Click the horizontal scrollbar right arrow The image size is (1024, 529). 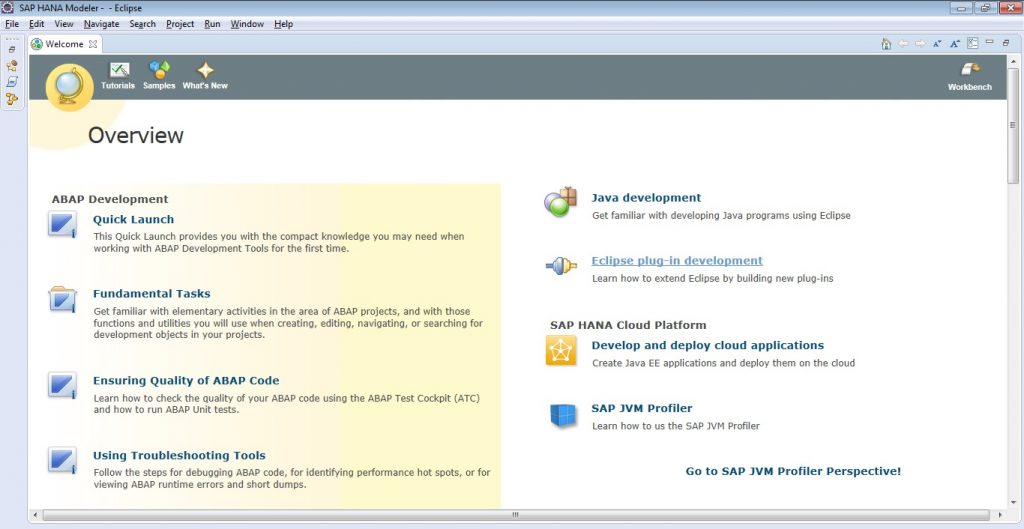1001,515
